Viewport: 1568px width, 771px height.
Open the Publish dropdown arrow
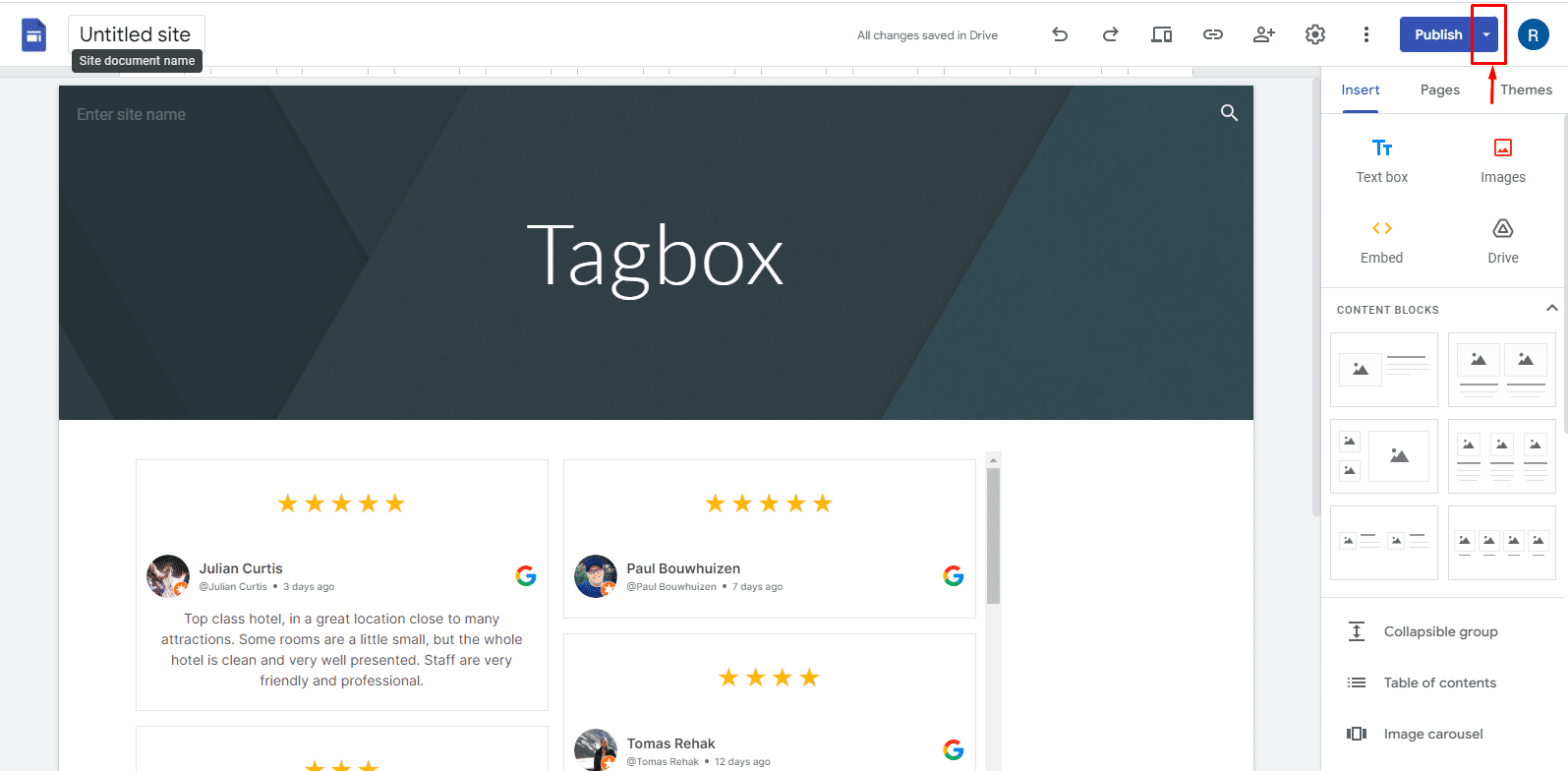pyautogui.click(x=1486, y=34)
